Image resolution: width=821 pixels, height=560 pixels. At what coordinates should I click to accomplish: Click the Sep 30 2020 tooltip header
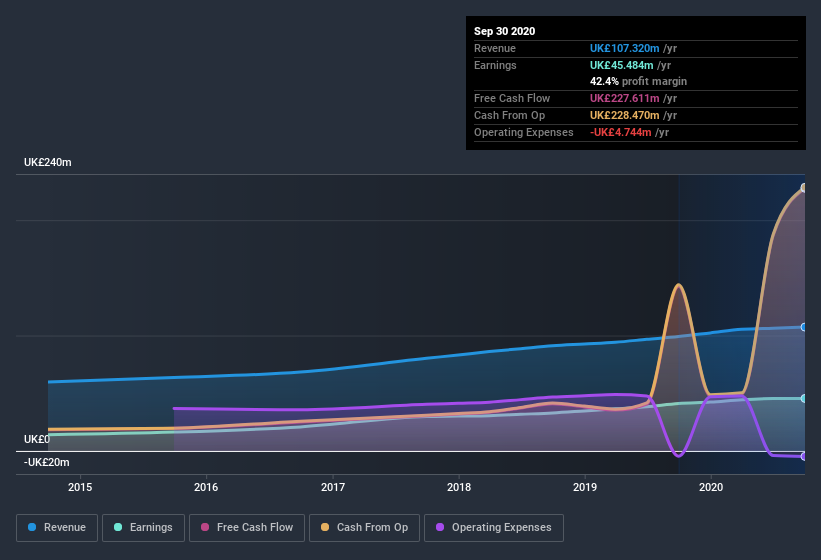point(504,31)
